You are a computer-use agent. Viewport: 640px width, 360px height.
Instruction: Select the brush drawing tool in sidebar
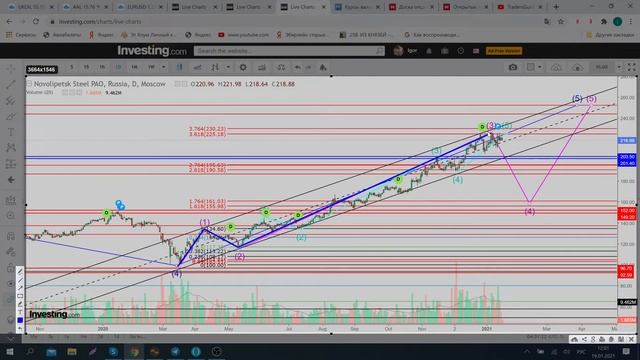click(11, 116)
